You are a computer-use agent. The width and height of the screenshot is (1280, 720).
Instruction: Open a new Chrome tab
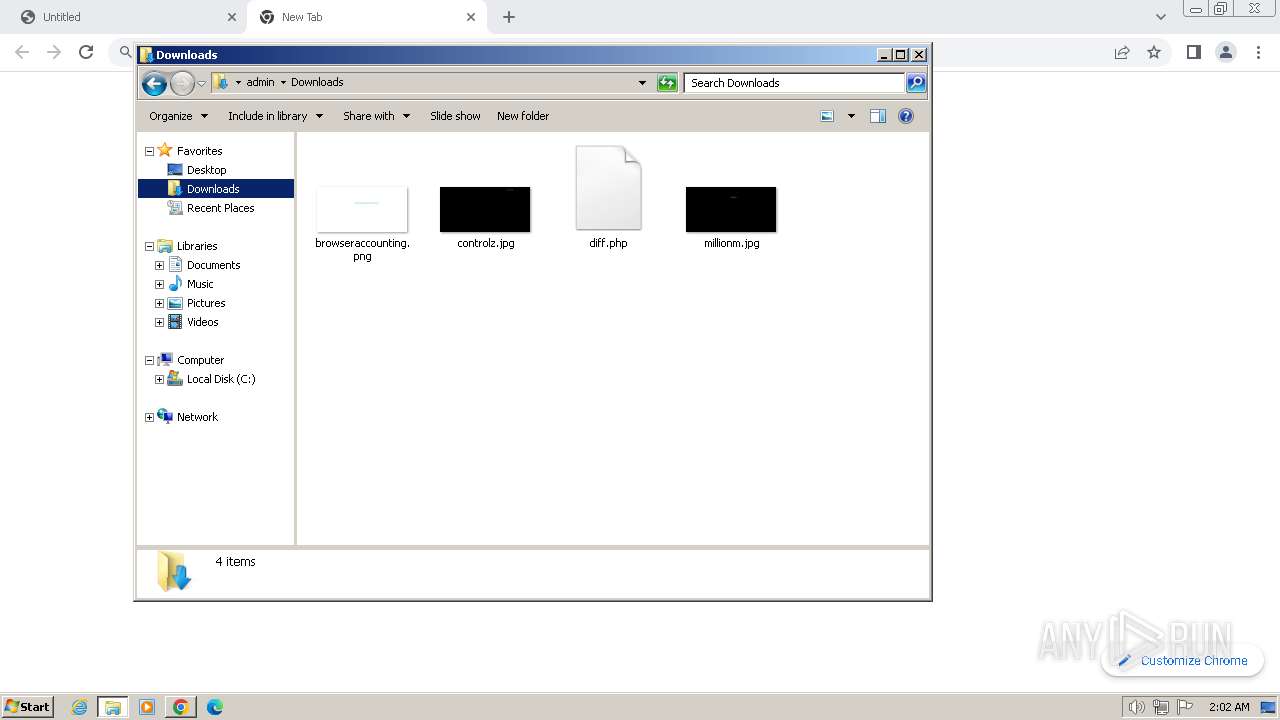click(509, 17)
